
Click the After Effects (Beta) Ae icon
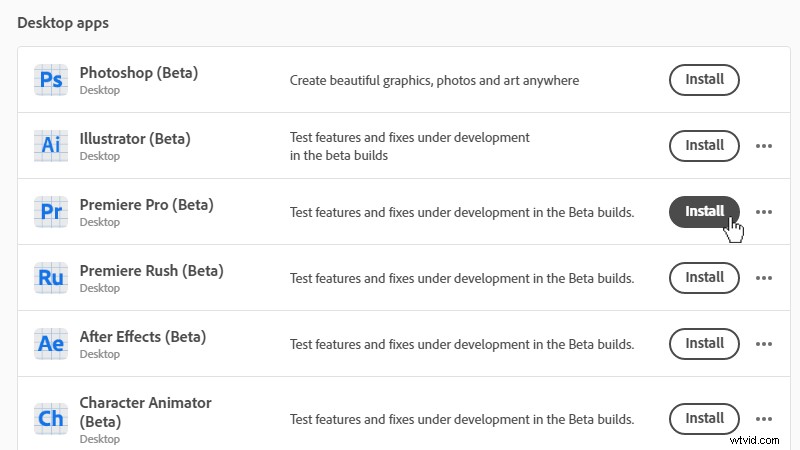51,344
